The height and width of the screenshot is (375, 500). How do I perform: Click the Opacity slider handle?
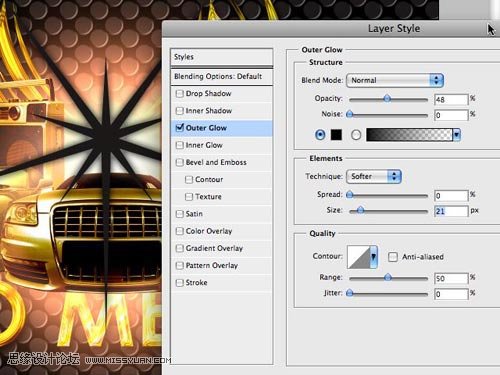(387, 99)
